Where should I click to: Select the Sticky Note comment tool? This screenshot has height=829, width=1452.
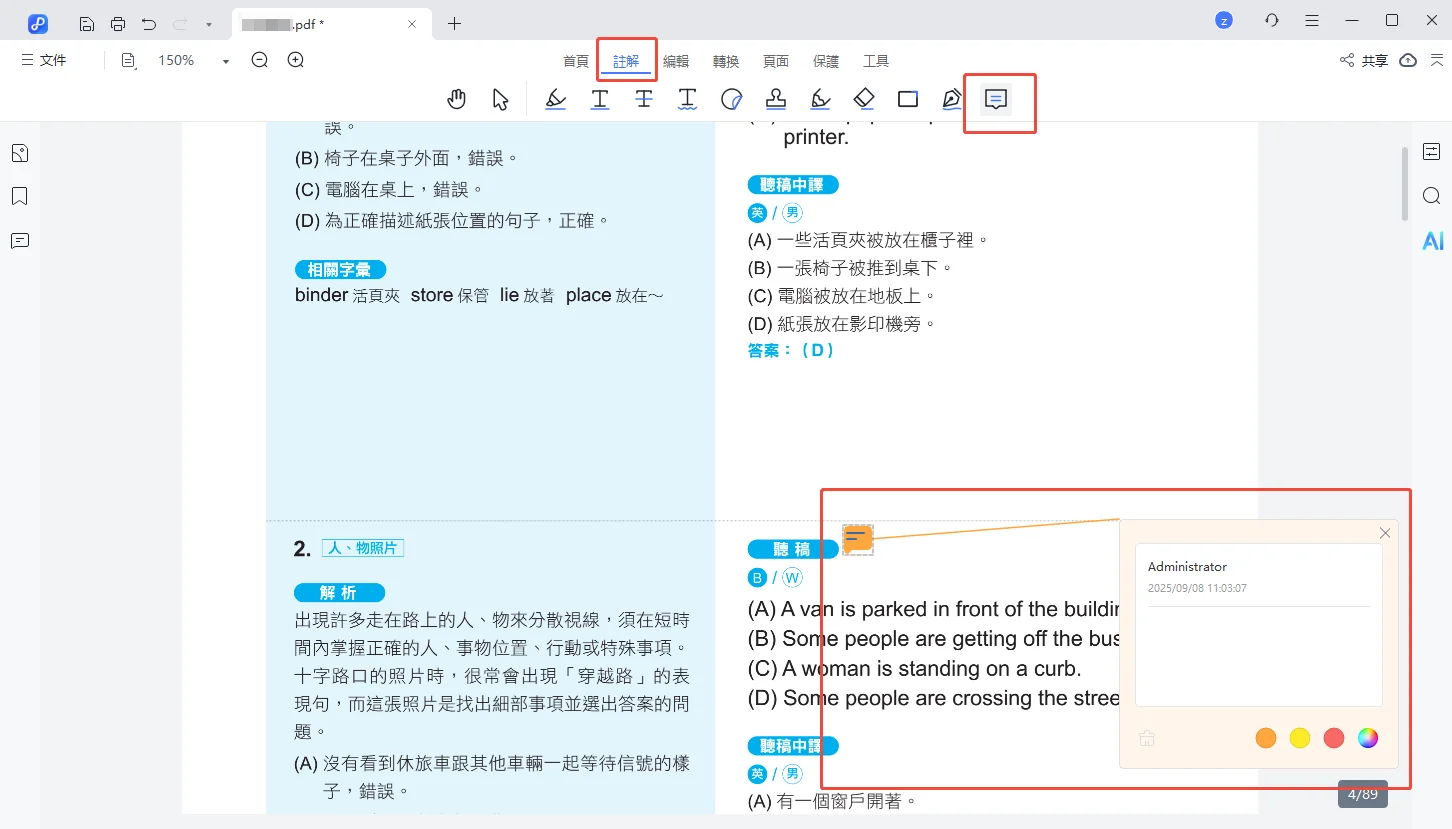coord(995,98)
